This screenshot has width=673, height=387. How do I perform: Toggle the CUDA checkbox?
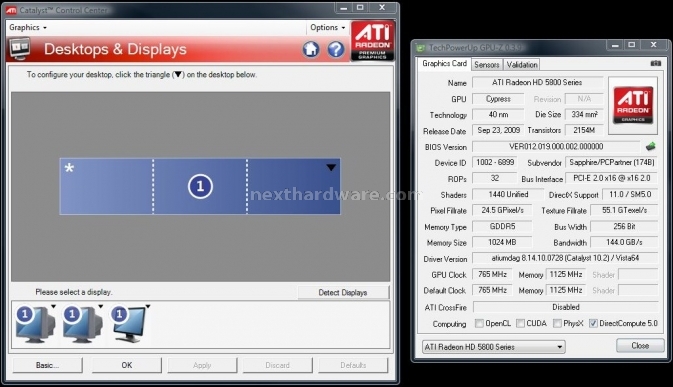pos(520,324)
